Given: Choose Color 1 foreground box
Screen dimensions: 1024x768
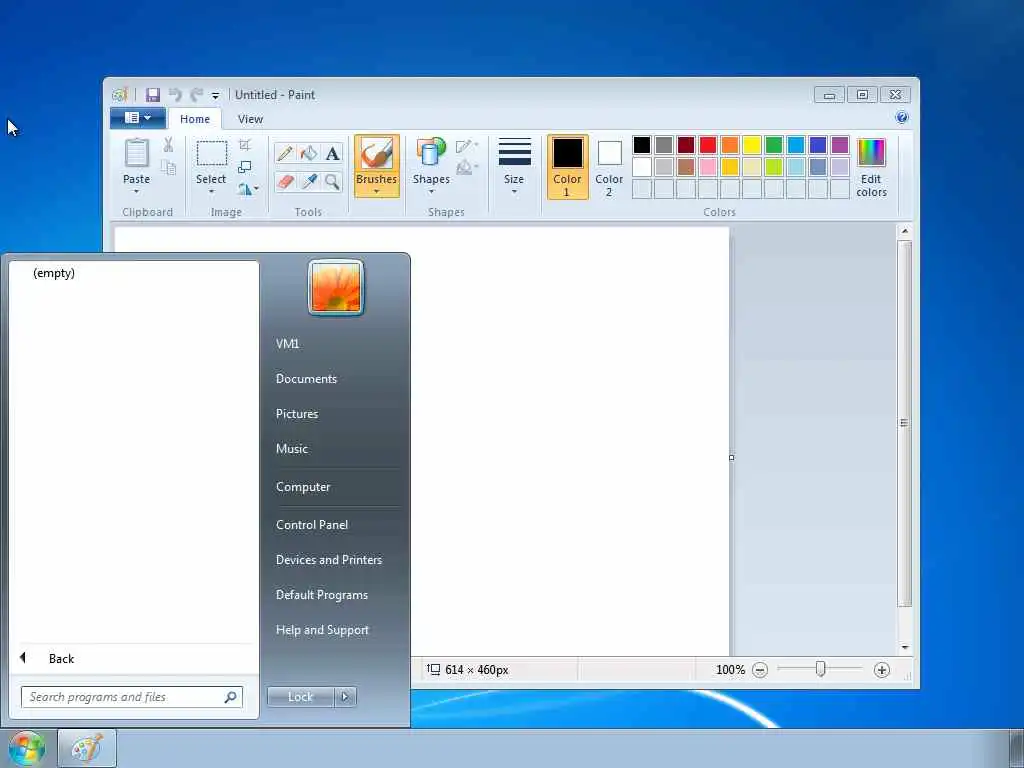Looking at the screenshot, I should pyautogui.click(x=568, y=167).
